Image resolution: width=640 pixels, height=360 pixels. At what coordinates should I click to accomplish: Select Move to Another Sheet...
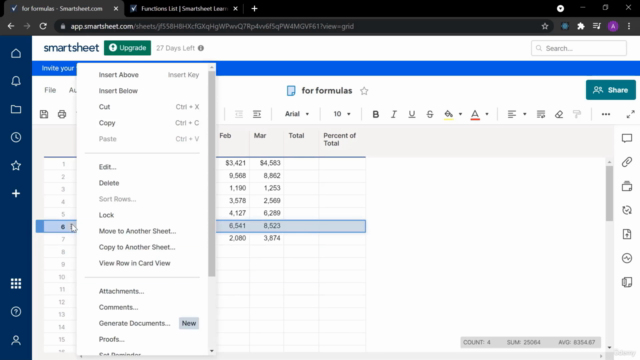137,231
